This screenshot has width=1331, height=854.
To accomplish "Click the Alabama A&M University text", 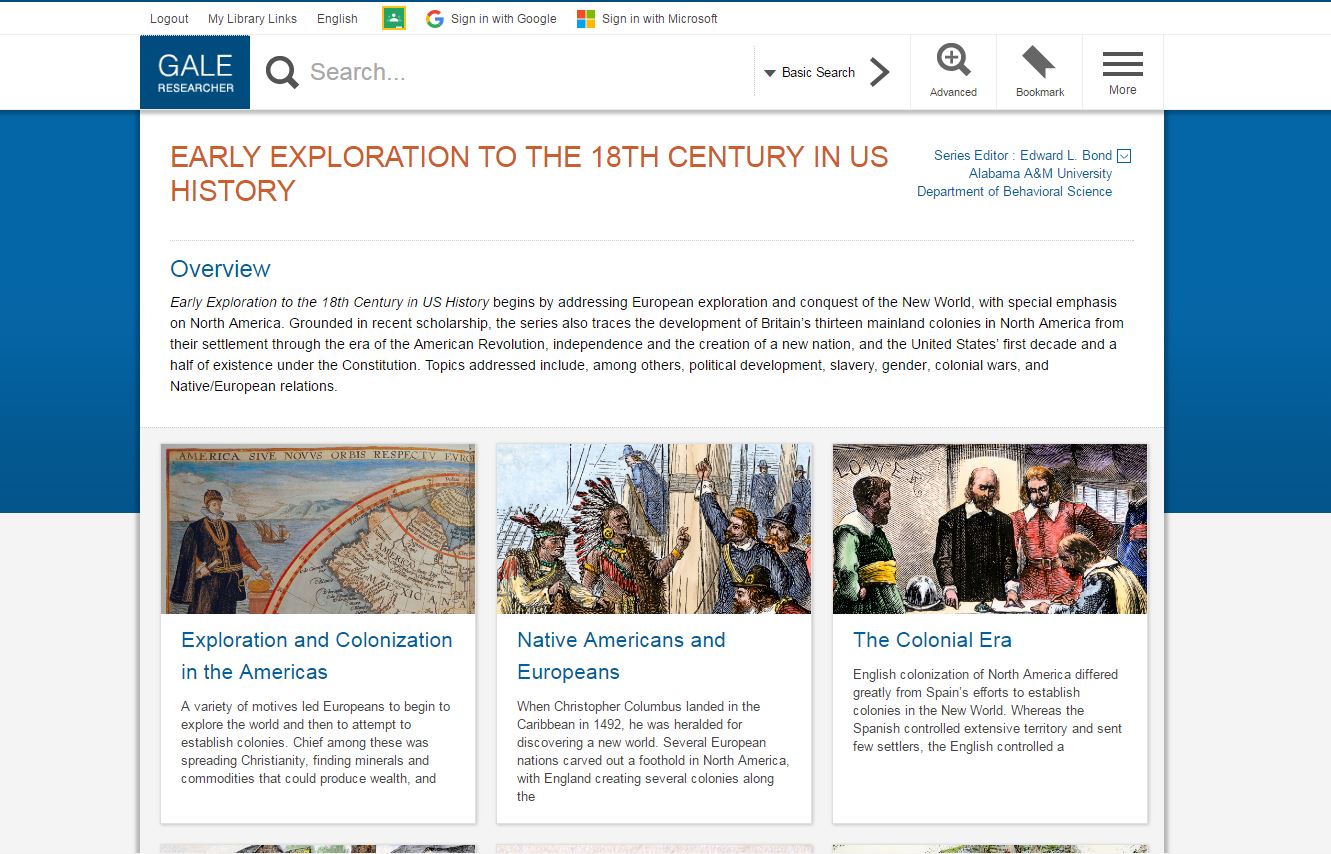I will pyautogui.click(x=1040, y=173).
